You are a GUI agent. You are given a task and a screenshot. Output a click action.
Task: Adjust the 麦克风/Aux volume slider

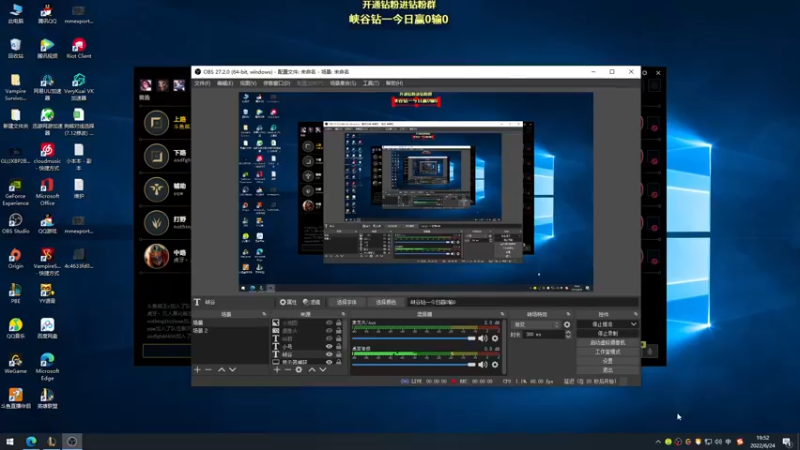(414, 338)
